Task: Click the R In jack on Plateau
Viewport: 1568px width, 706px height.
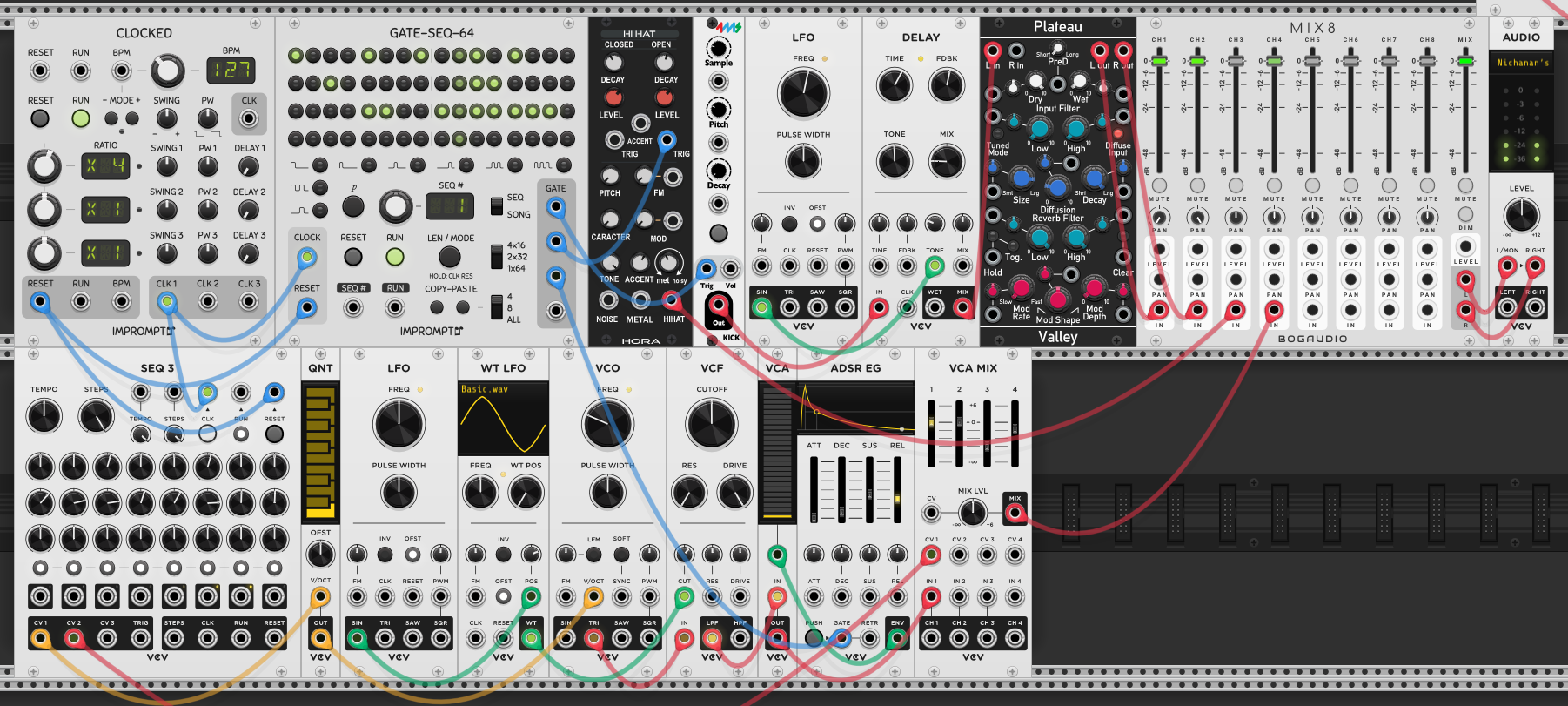Action: tap(1015, 50)
